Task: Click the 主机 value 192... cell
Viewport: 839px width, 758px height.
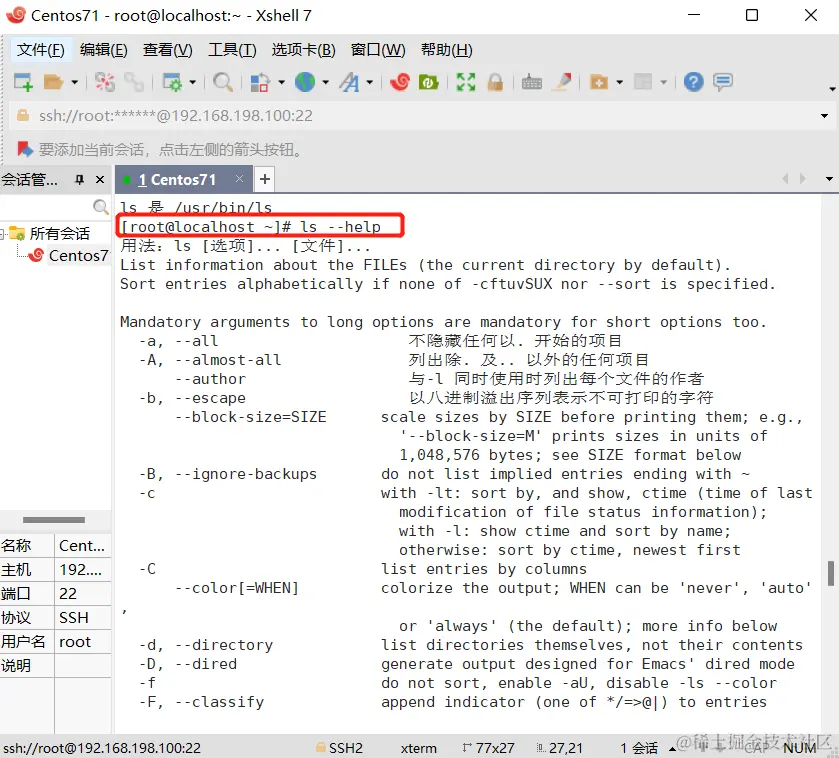Action: point(82,570)
